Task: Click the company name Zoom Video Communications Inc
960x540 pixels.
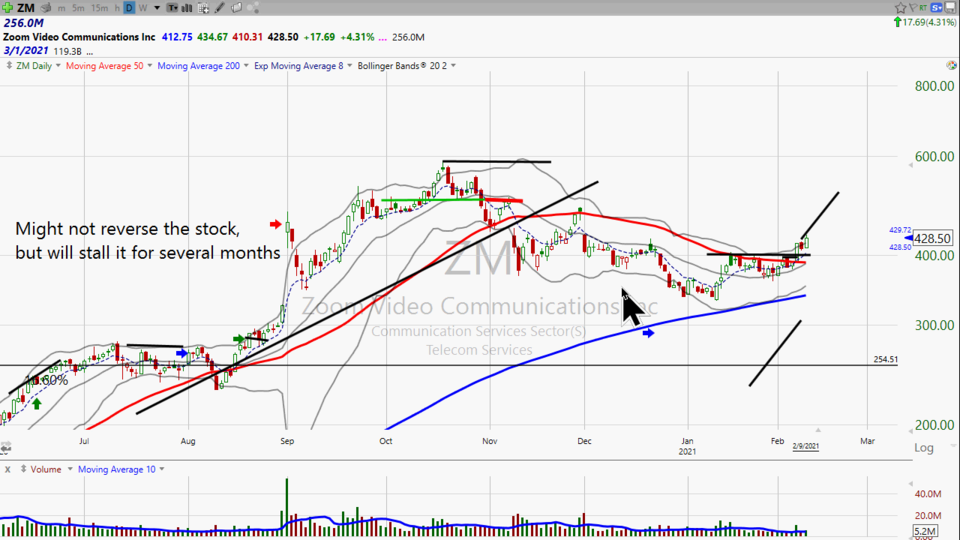Action: click(79, 37)
